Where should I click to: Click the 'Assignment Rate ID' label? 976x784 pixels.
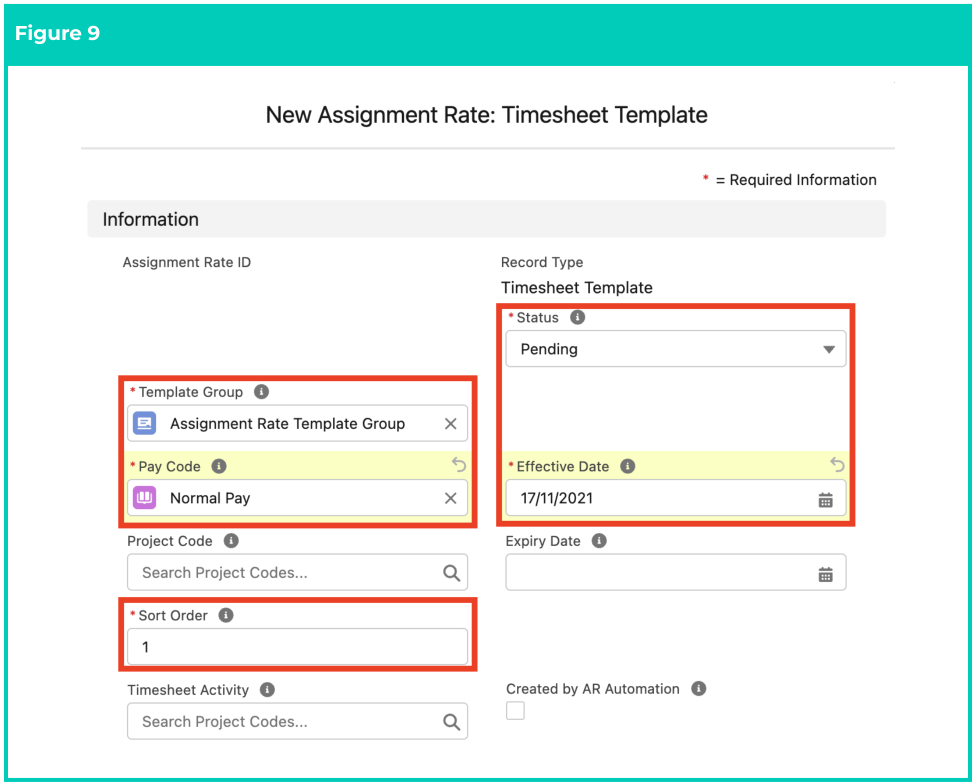187,263
